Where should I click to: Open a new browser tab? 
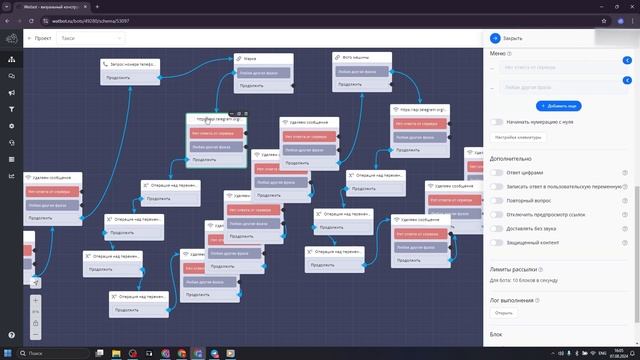point(97,7)
